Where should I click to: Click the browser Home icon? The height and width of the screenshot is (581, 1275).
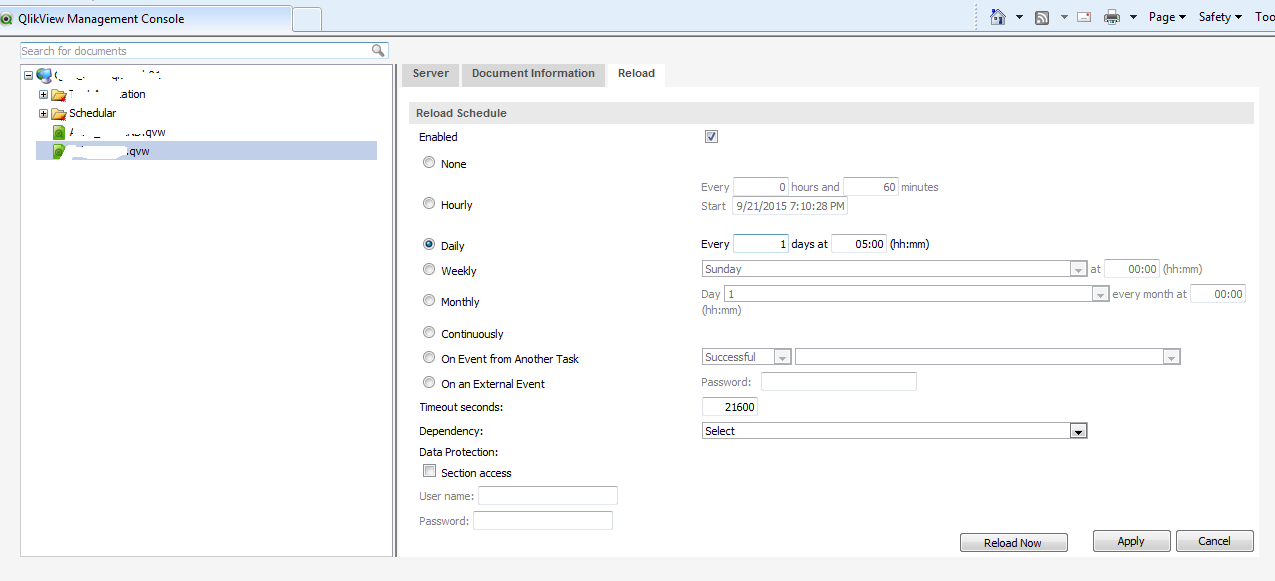pos(997,17)
